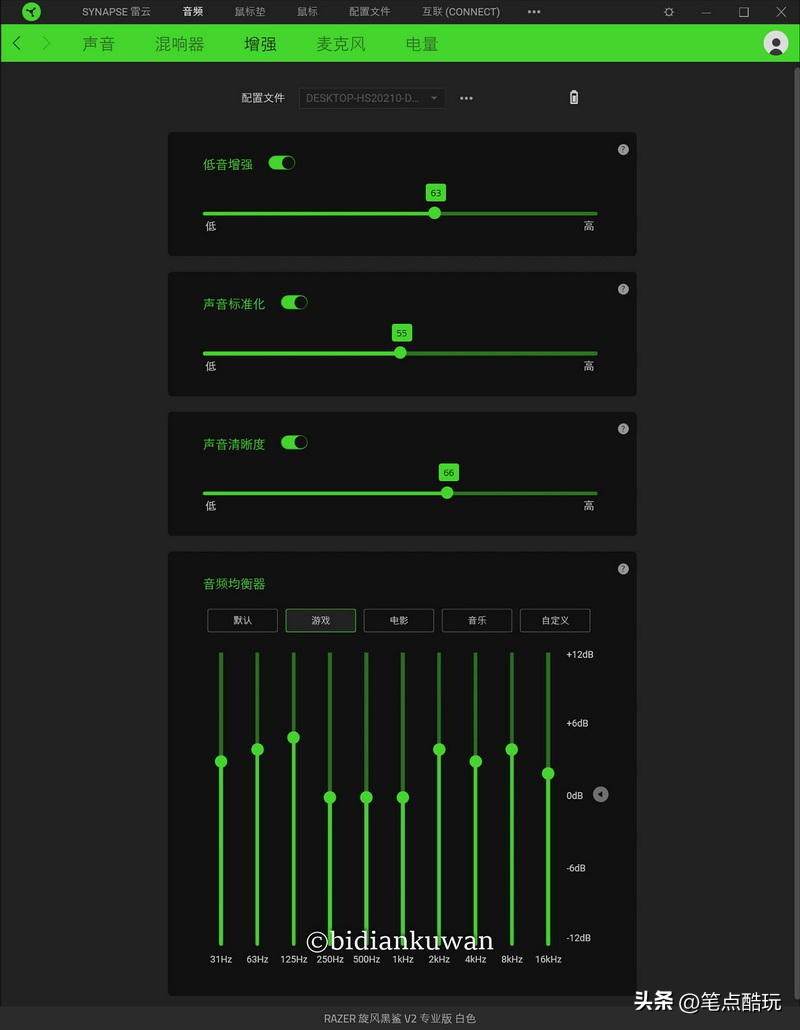Viewport: 800px width, 1030px height.
Task: Click the RAZER 旋风黑鲨 V2 device name
Action: pos(399,1018)
